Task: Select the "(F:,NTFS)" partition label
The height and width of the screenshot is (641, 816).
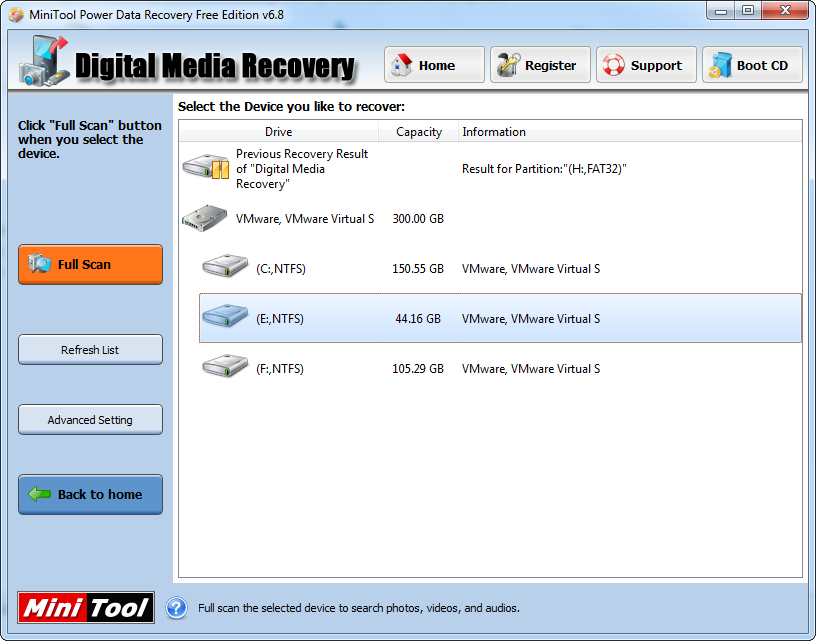Action: (279, 368)
